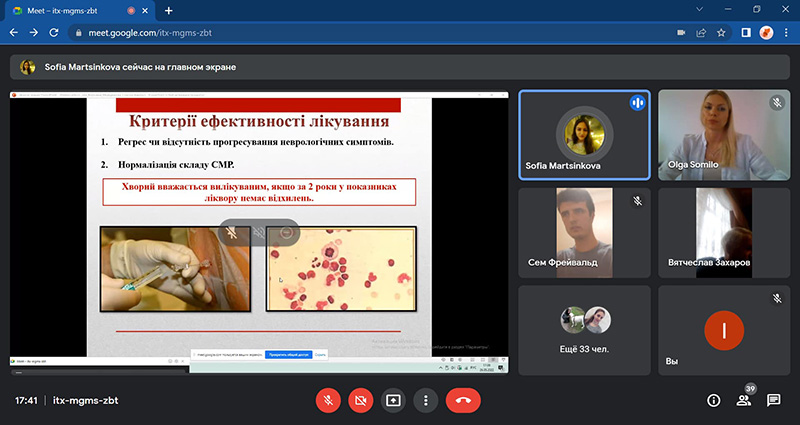Select Sofia Martsinkova's participant tile
Screen dimensions: 800x425
click(x=583, y=134)
